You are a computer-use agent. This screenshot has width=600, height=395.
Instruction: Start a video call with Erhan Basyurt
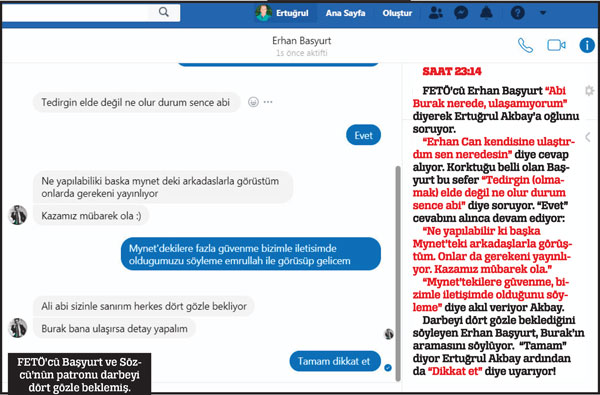[556, 45]
